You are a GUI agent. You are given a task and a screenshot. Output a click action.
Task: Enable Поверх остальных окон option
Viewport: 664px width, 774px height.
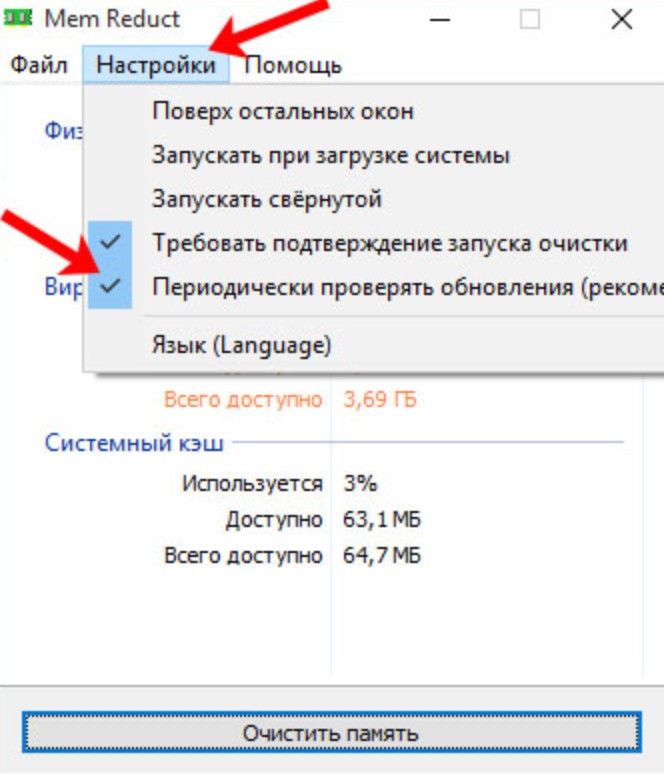coord(375,112)
